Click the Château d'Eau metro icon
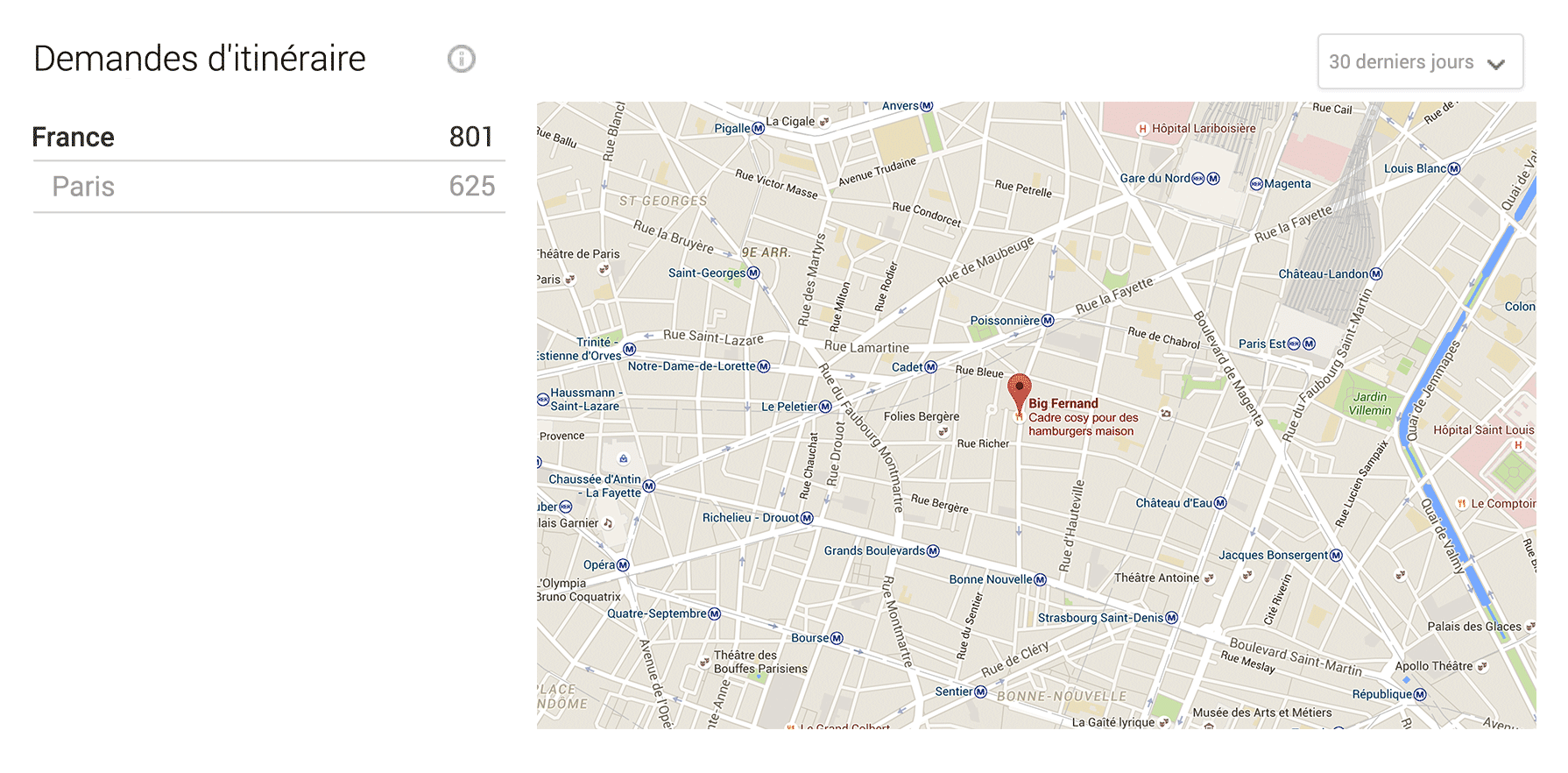Image resolution: width=1568 pixels, height=773 pixels. coord(1220,503)
